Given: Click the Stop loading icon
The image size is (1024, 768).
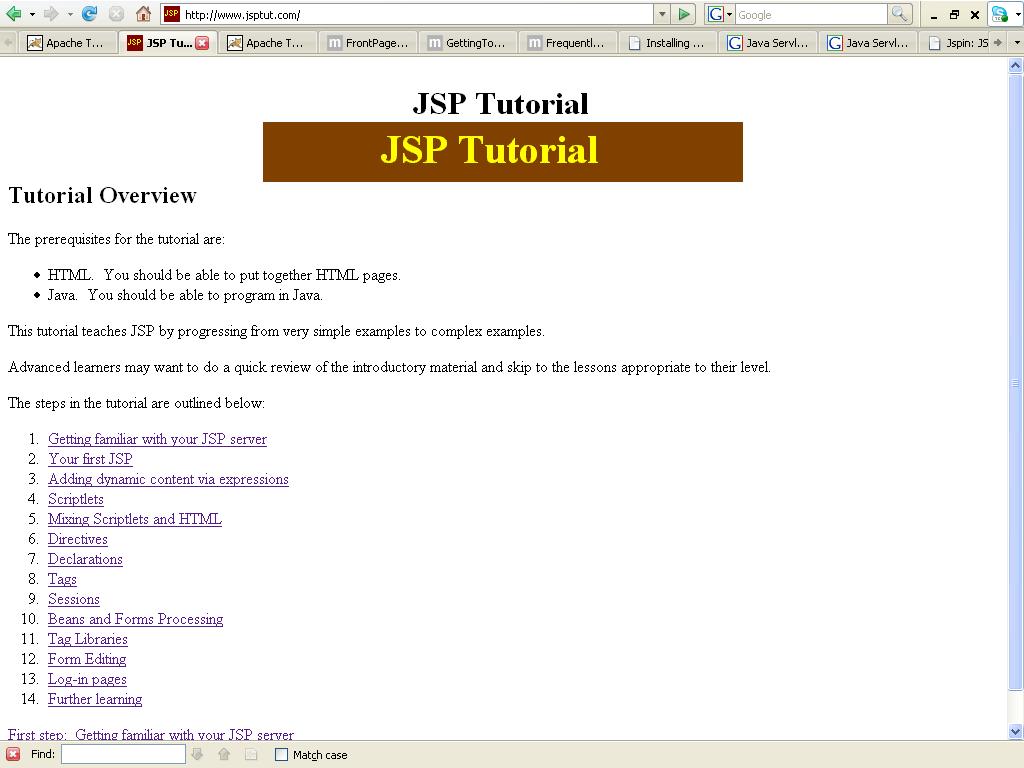Looking at the screenshot, I should coord(116,14).
